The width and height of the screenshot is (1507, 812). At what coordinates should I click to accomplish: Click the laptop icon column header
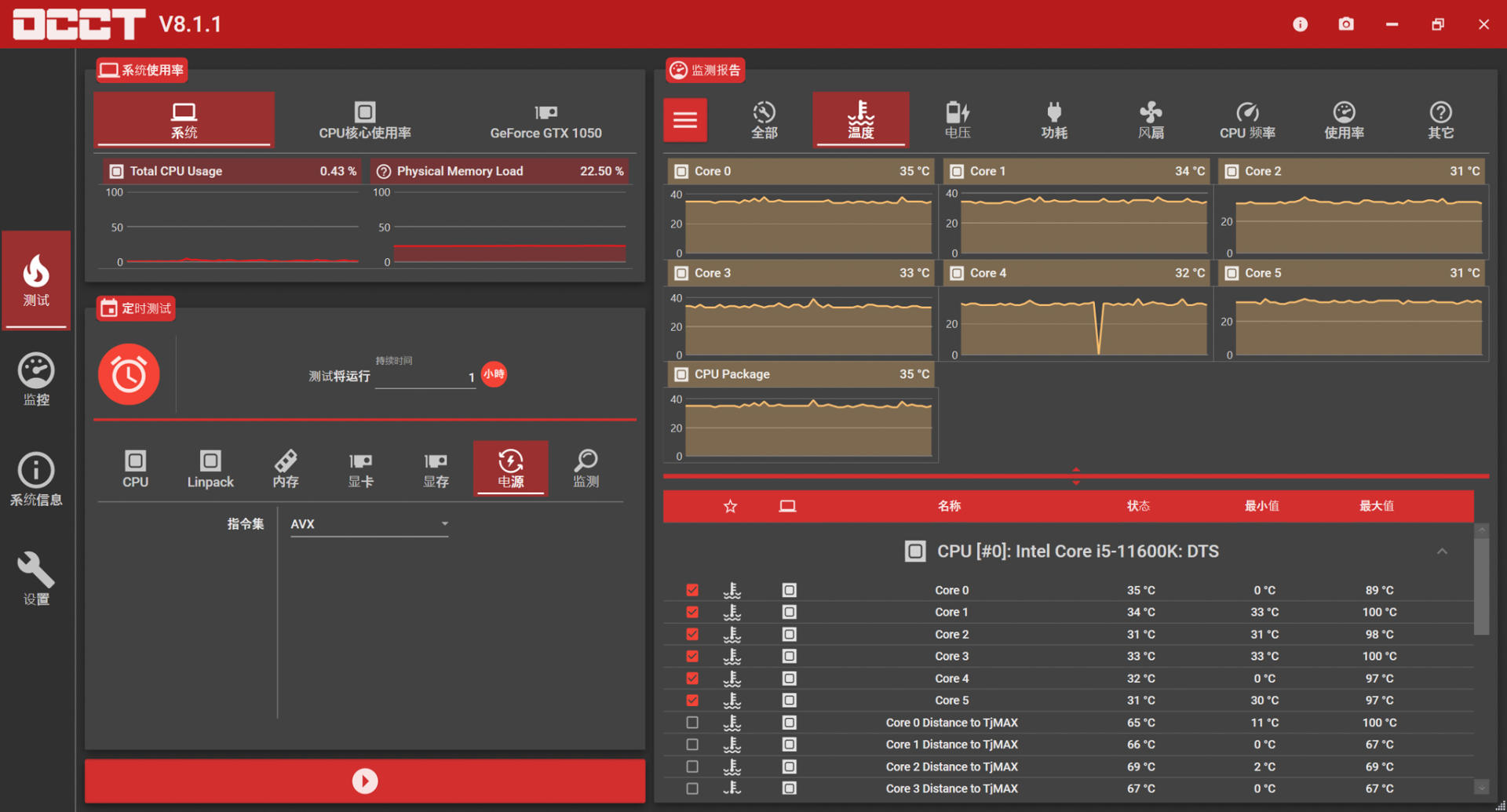click(787, 506)
